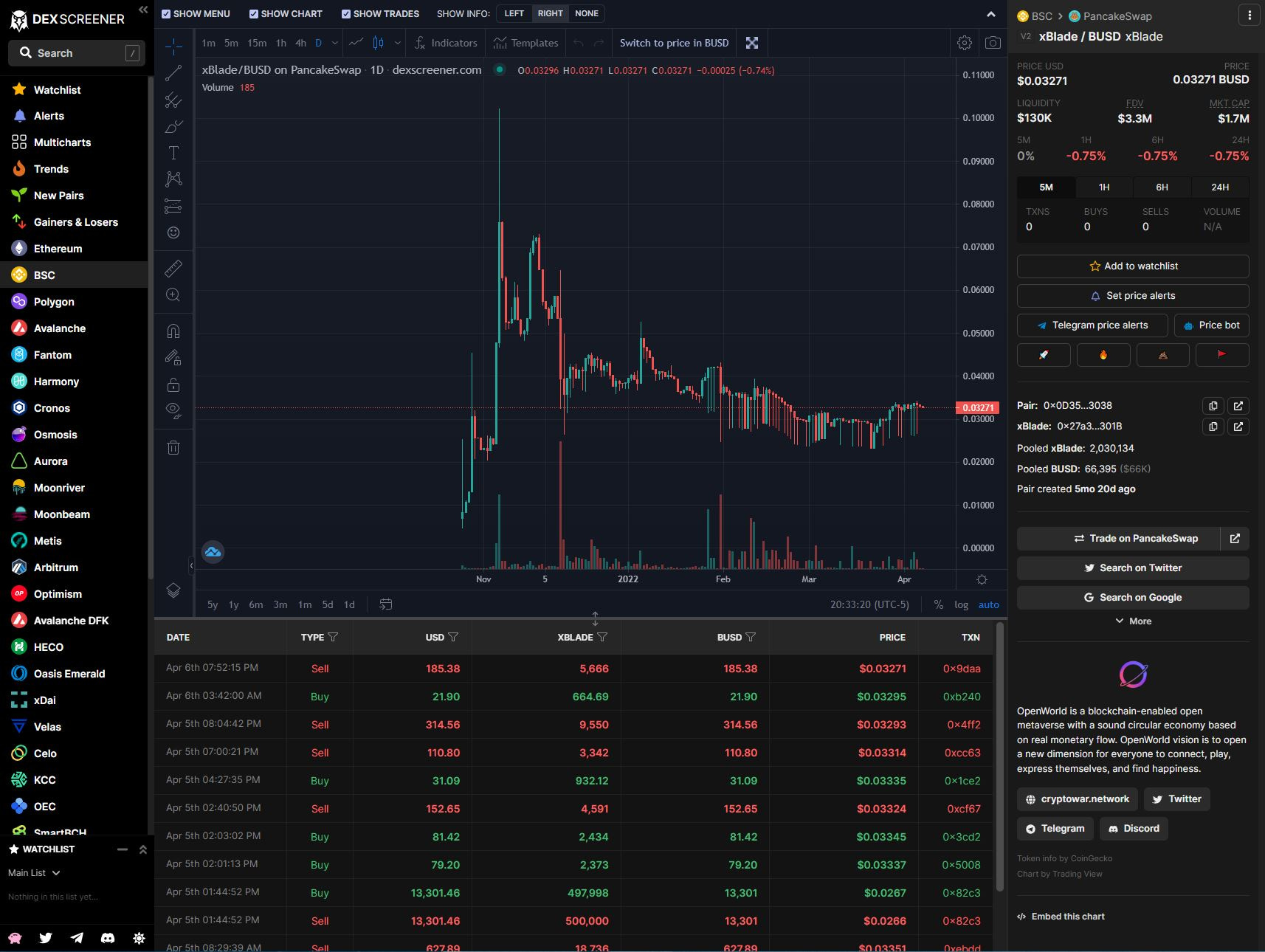
Task: Click Set price alerts button
Action: (x=1133, y=296)
